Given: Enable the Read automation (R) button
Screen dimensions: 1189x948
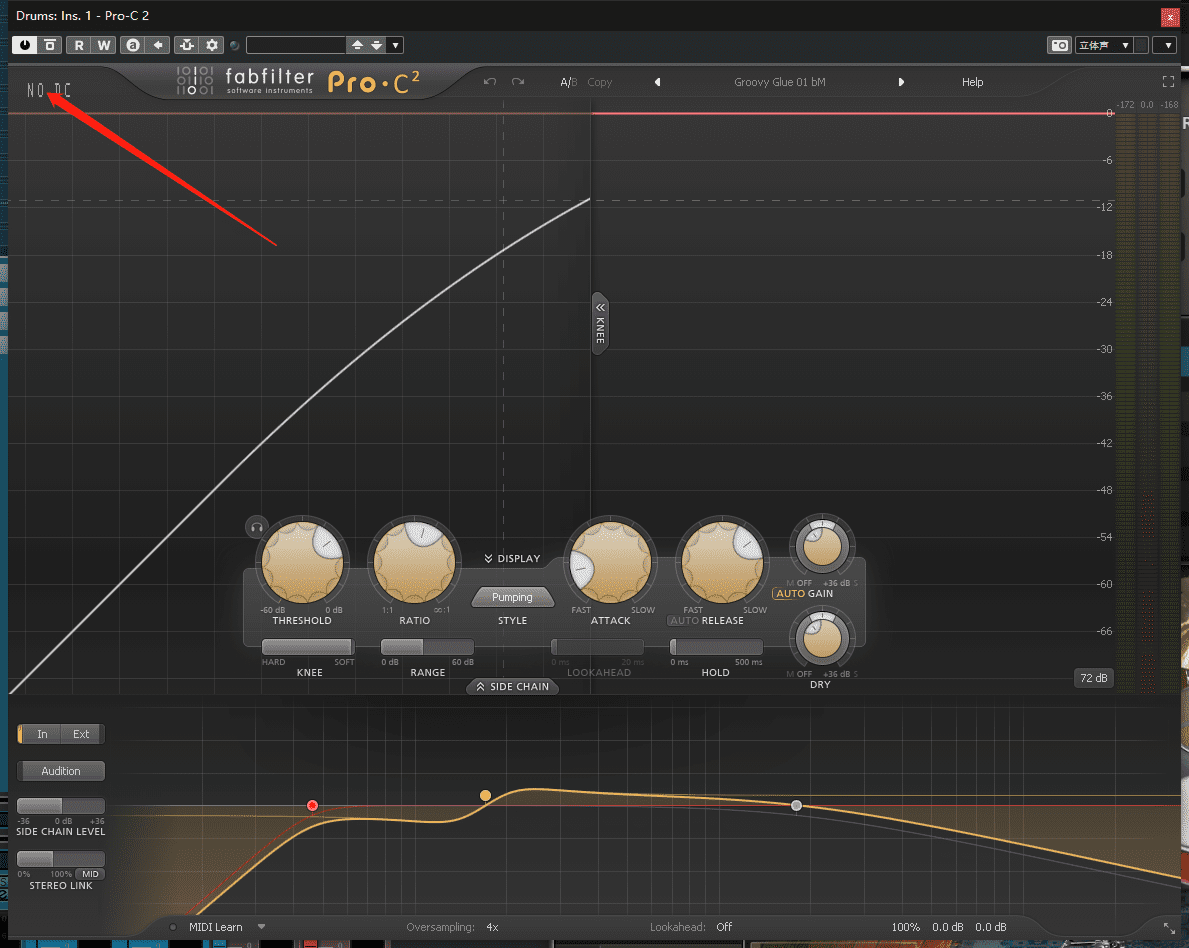Looking at the screenshot, I should coord(79,45).
